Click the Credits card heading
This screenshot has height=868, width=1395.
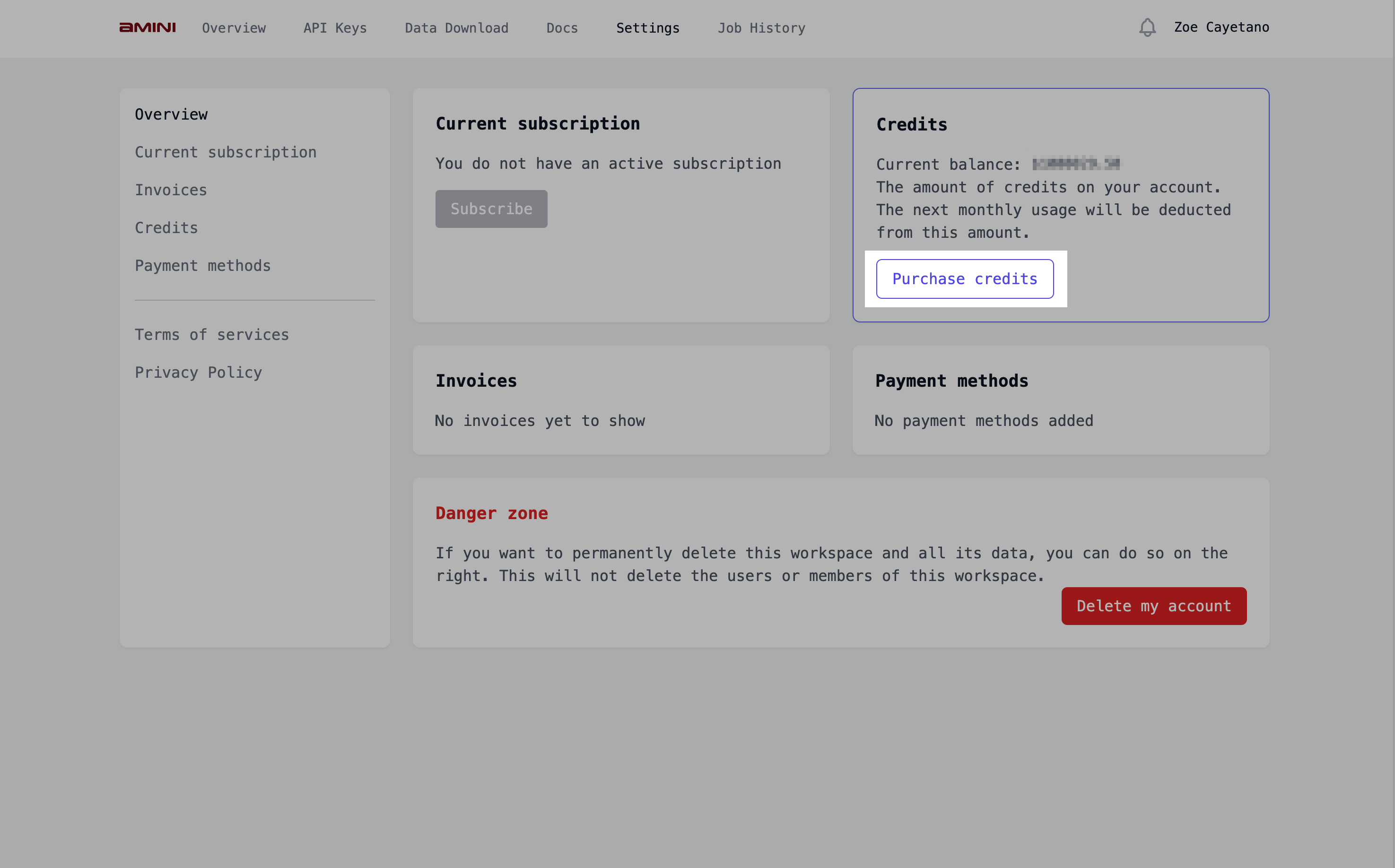click(x=912, y=125)
